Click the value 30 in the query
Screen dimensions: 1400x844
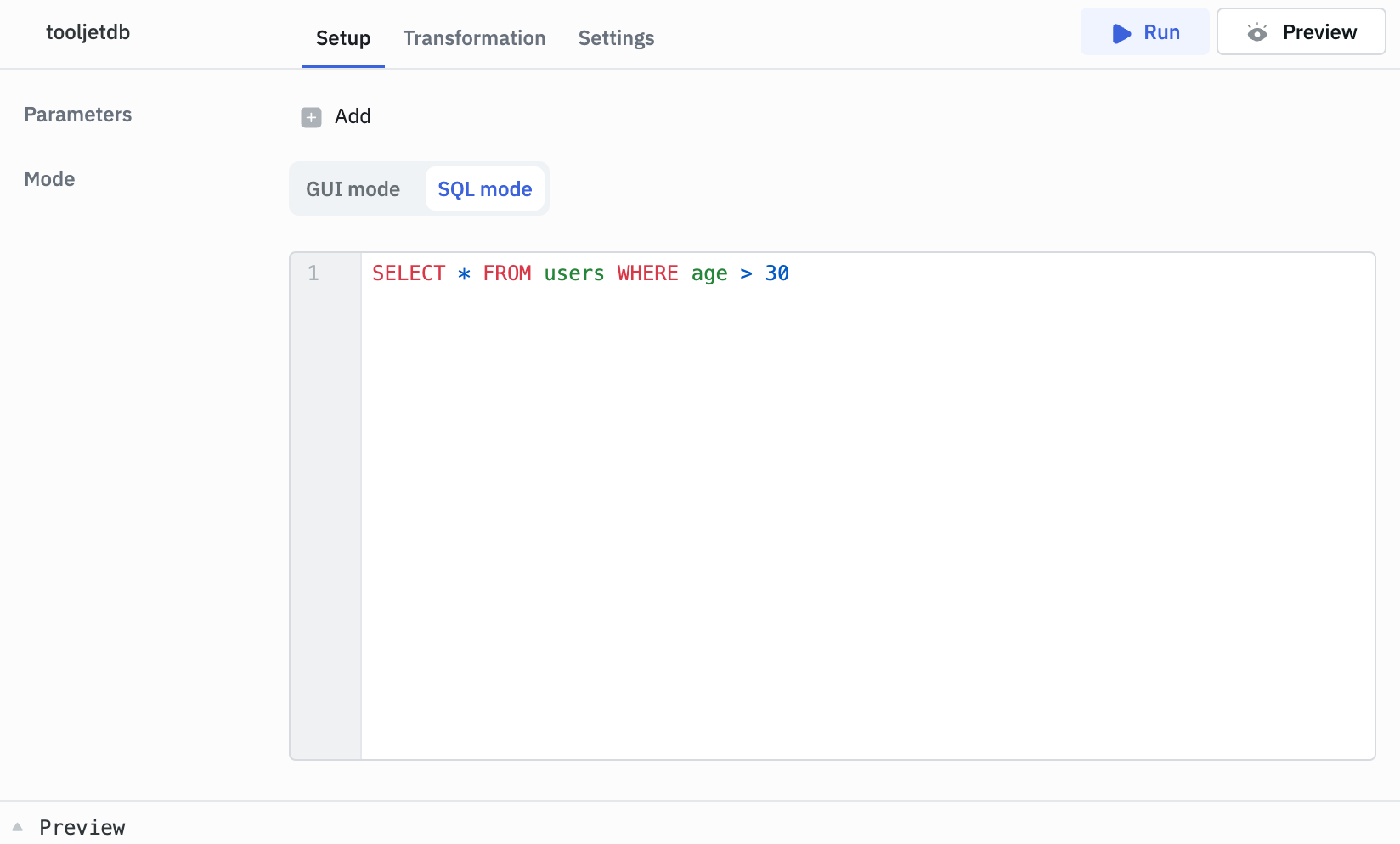(776, 273)
